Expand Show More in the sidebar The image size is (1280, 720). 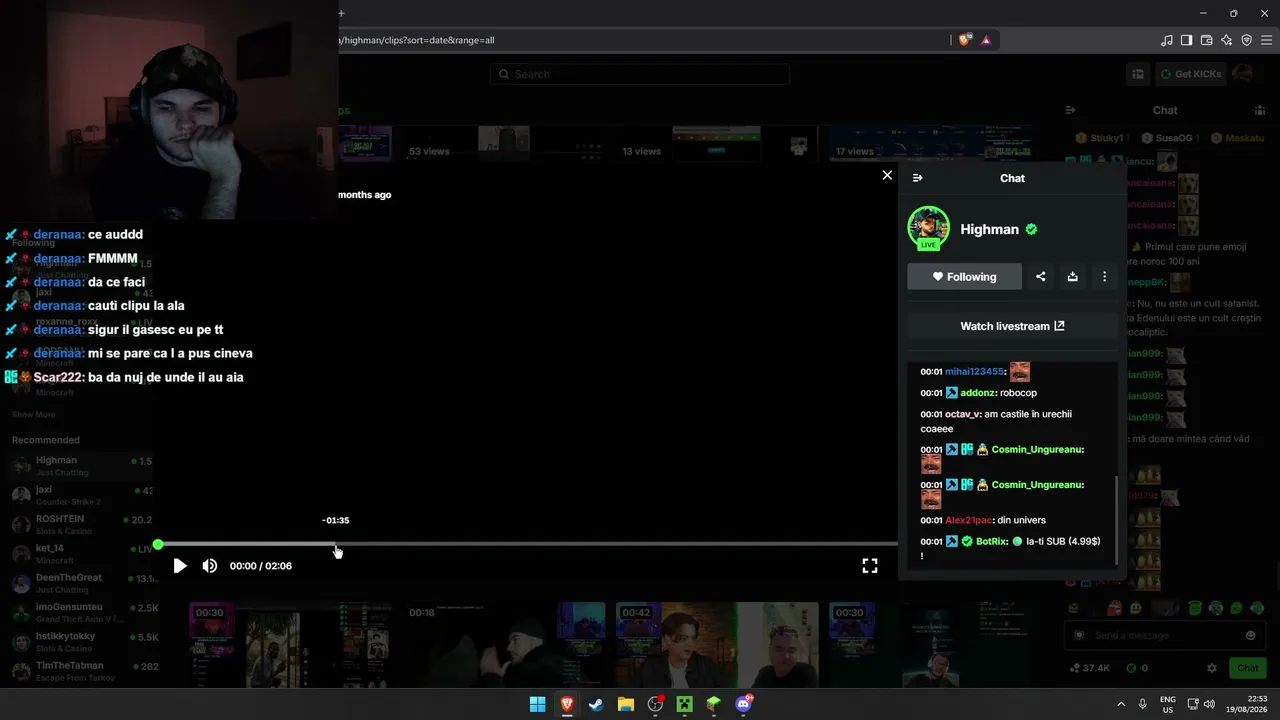point(34,414)
